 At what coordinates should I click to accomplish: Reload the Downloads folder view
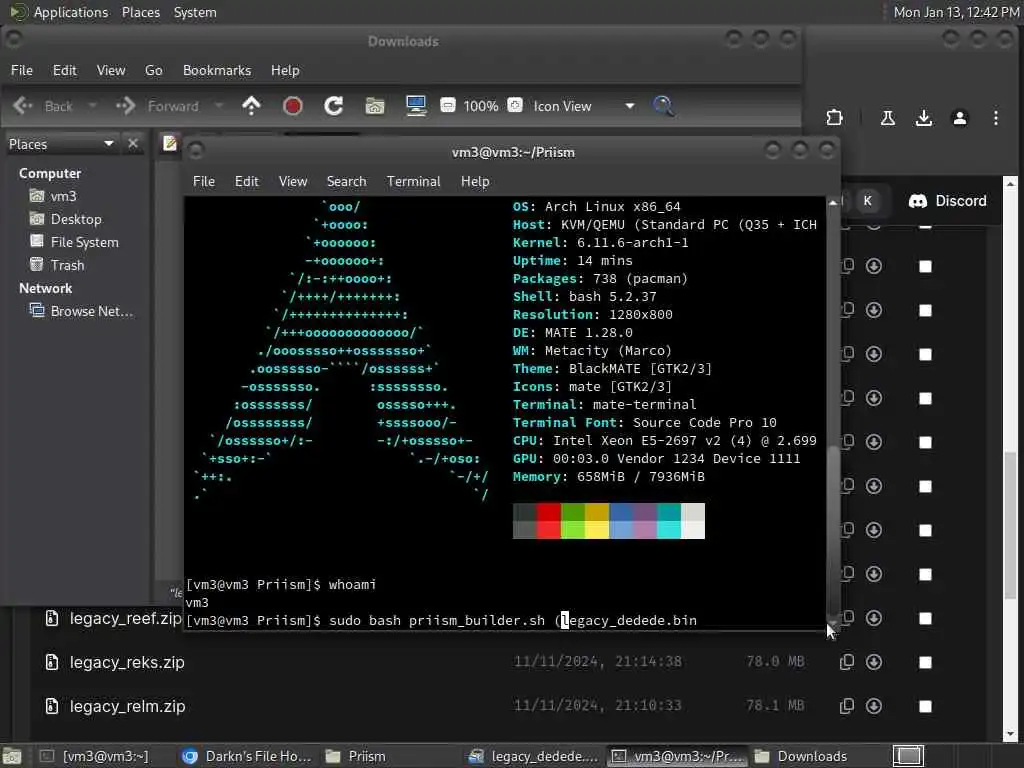pos(334,106)
